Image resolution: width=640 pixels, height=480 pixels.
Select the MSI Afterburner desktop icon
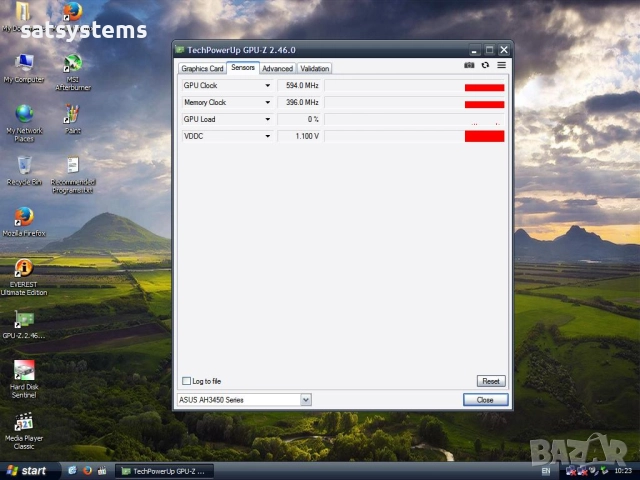pos(73,72)
